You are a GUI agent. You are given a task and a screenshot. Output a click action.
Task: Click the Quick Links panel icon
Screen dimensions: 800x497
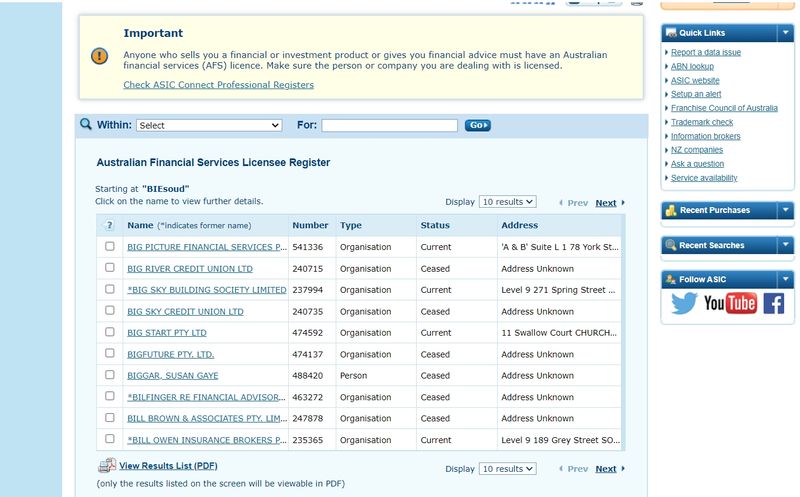[x=671, y=33]
